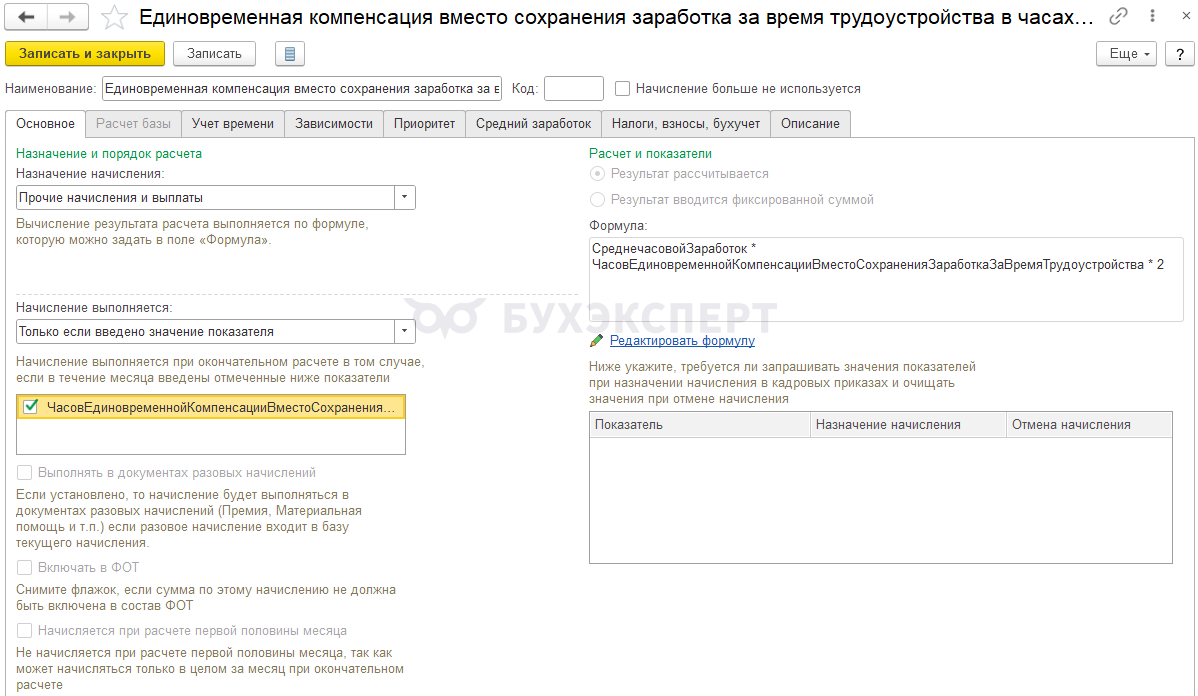Click the Показатель column header
Screen dimensions: 1198x696
699,425
